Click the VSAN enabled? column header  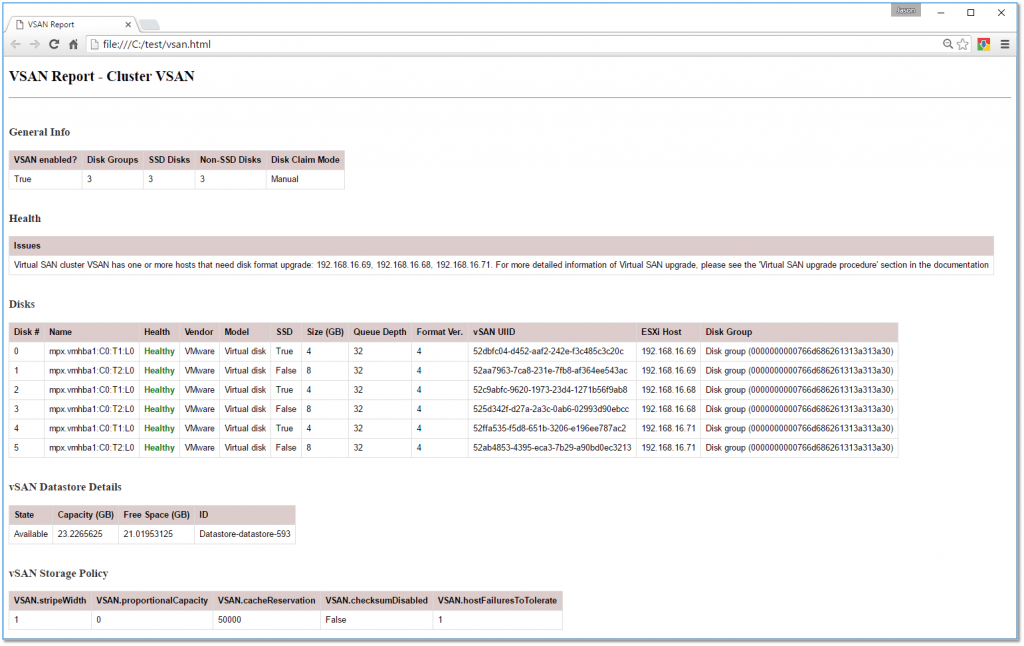tap(46, 160)
